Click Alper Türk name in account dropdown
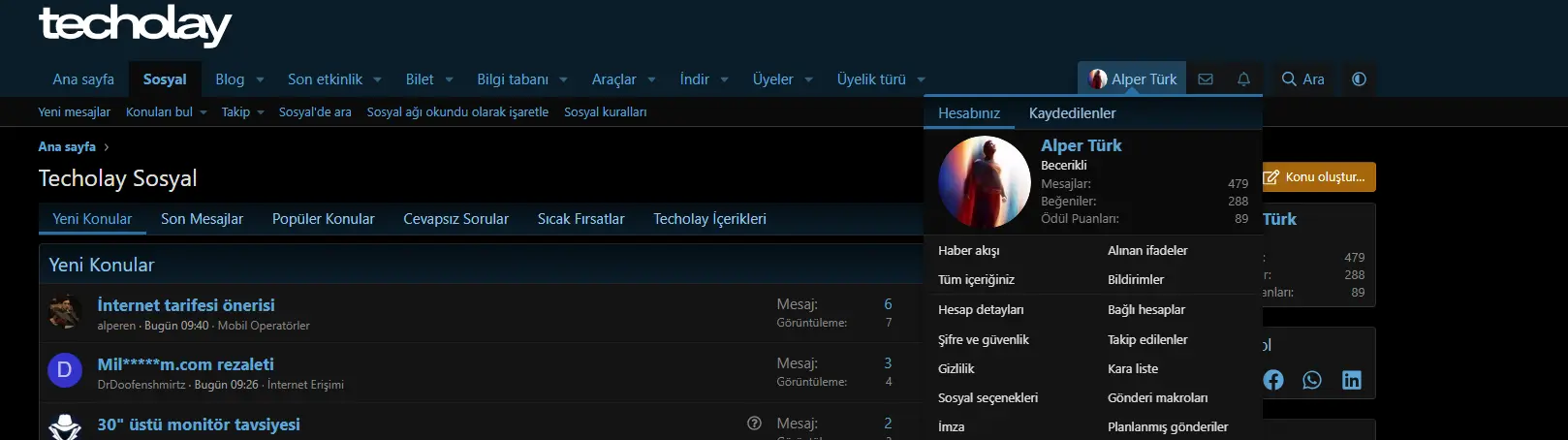Screen dimensions: 1568x440 point(1081,145)
